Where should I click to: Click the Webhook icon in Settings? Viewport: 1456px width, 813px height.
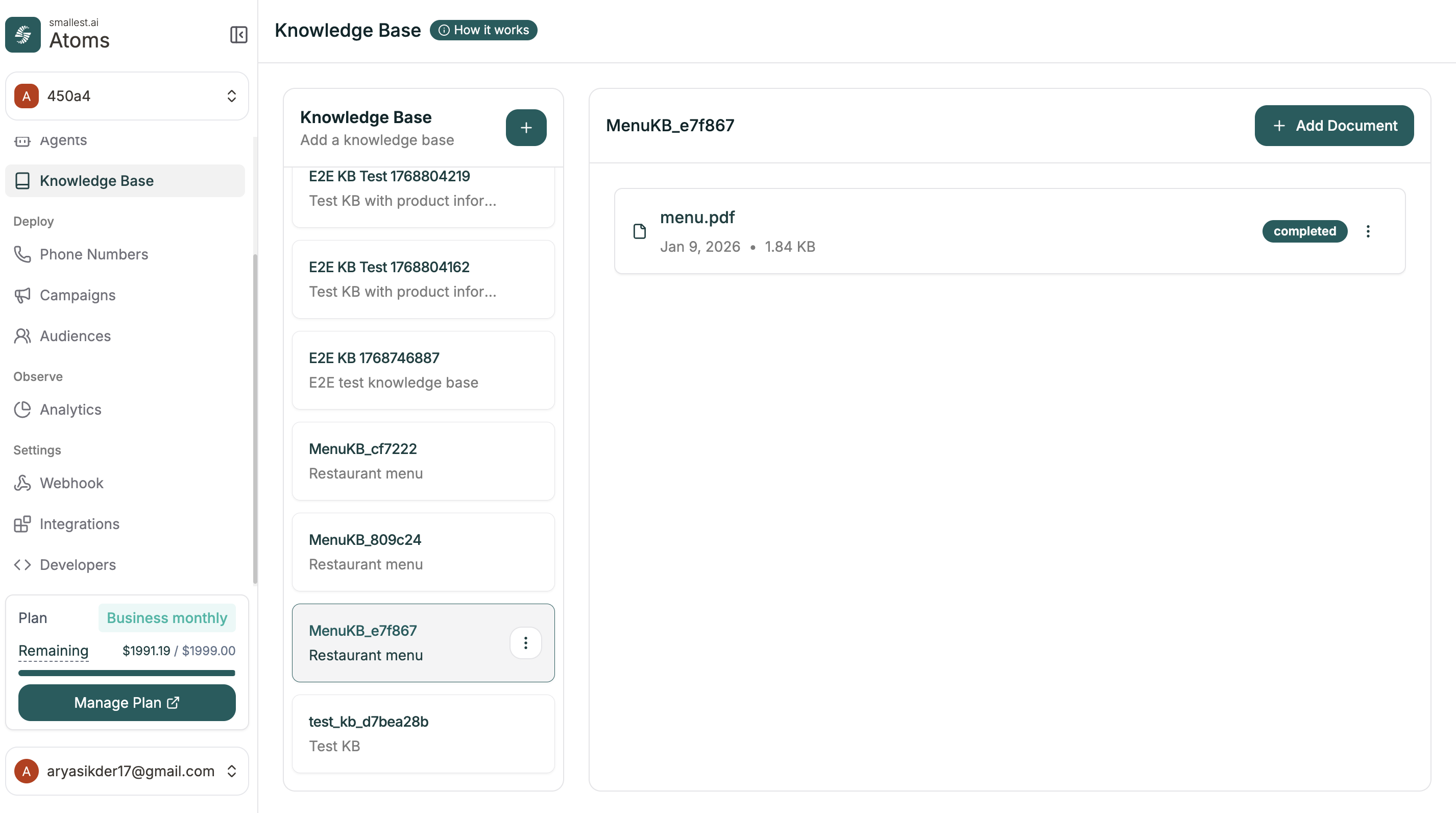tap(22, 483)
